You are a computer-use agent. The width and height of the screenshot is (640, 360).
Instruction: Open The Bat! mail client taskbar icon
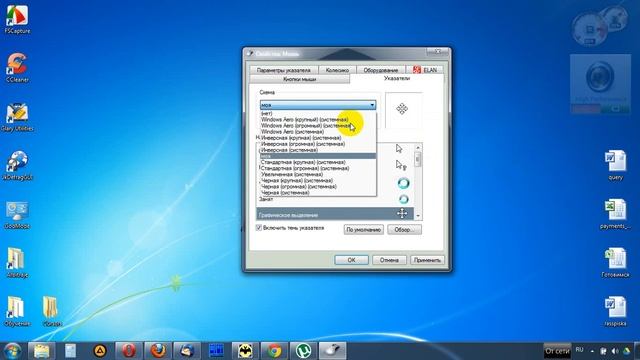[x=245, y=351]
